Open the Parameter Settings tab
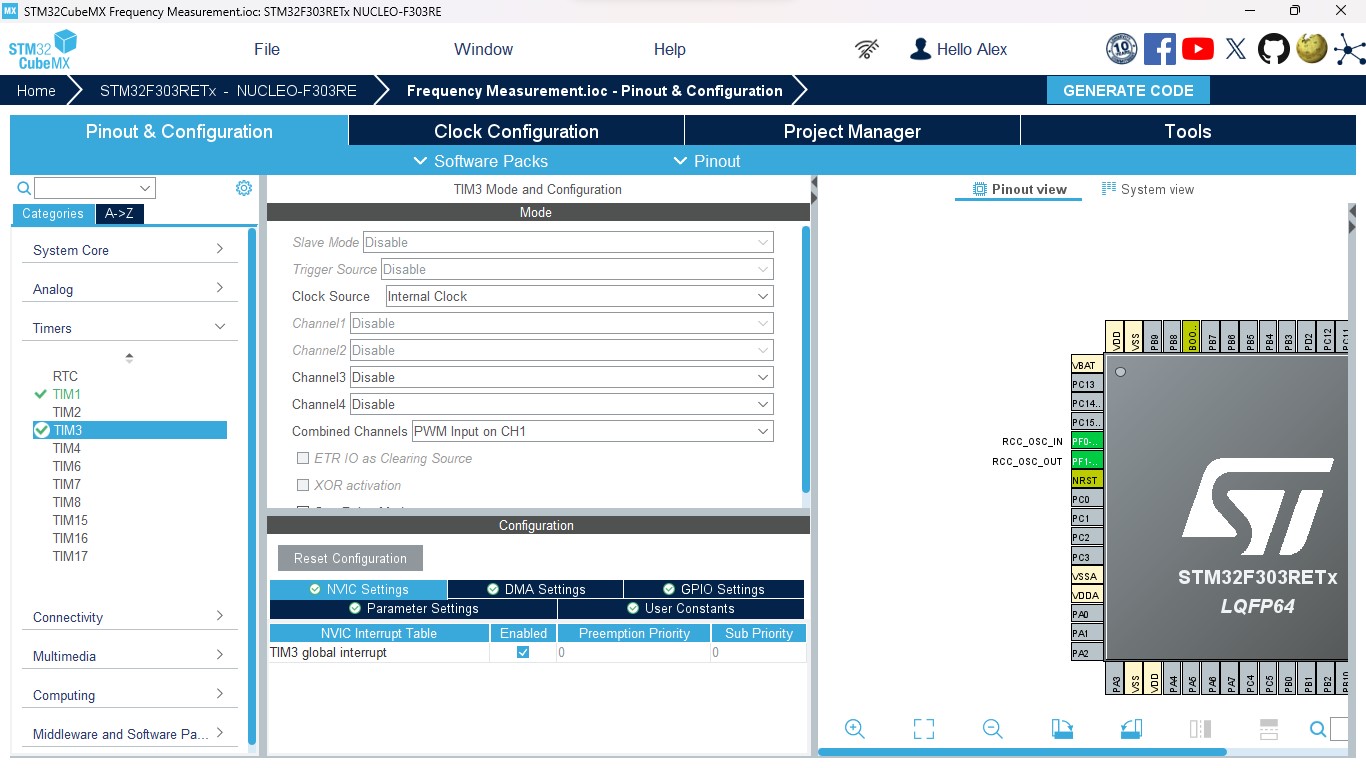The image size is (1366, 768). coord(413,608)
